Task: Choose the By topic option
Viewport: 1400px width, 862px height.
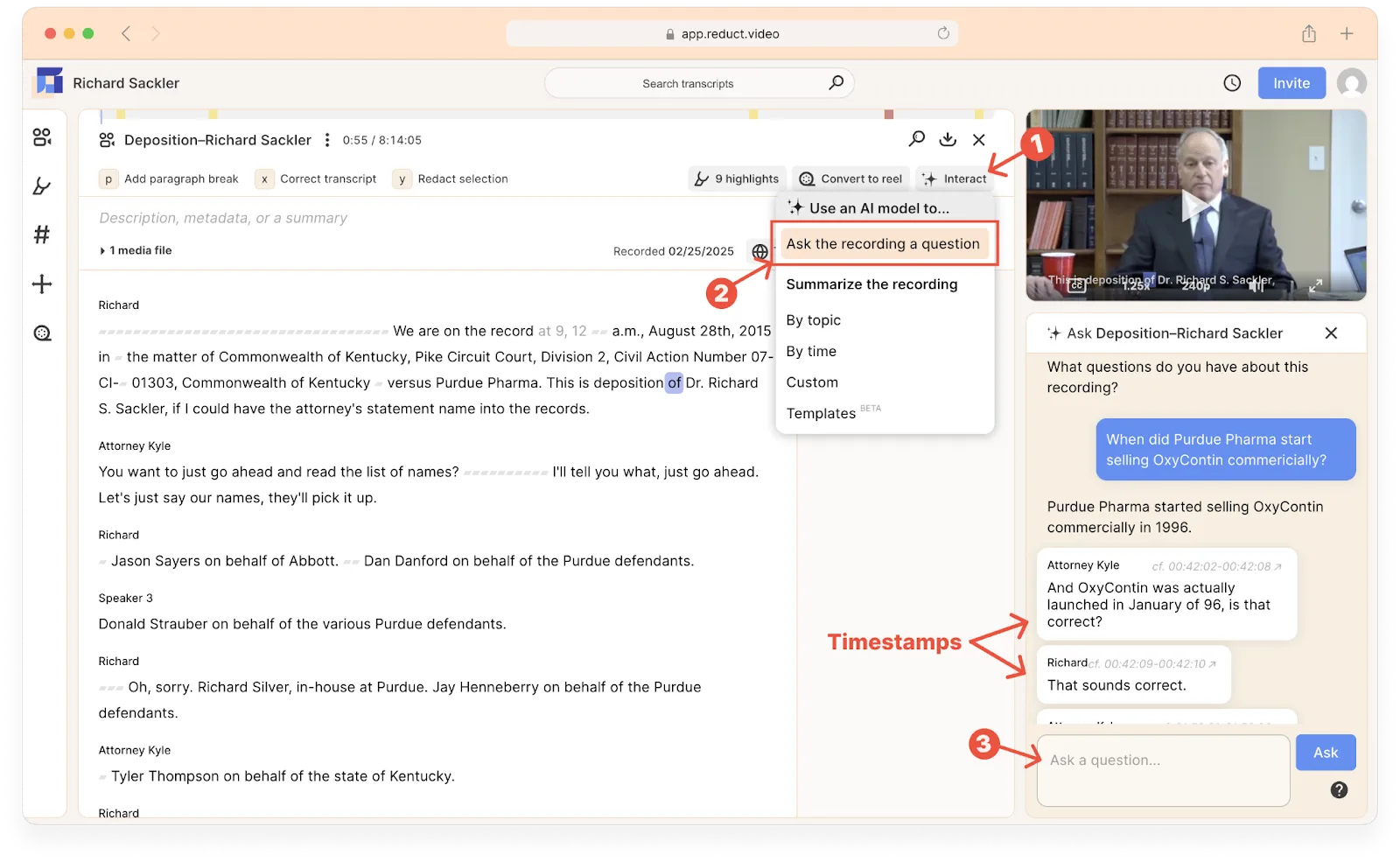Action: point(813,320)
